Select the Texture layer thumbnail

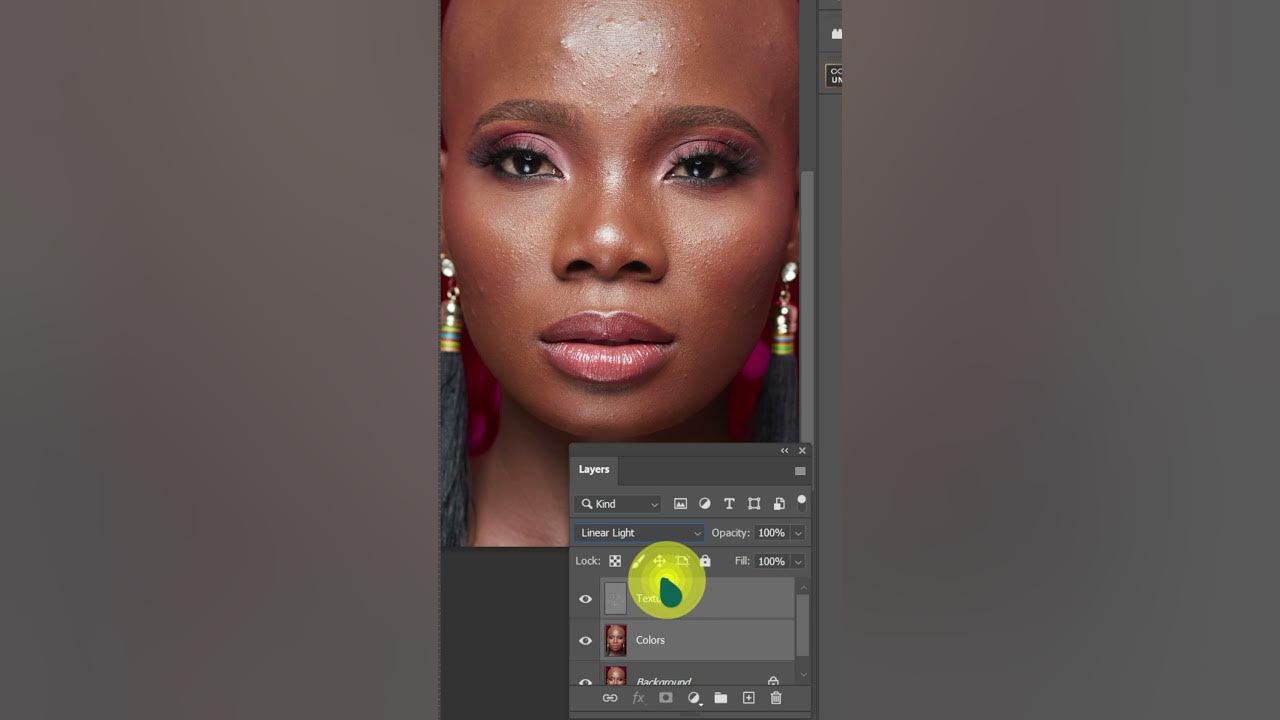pos(616,599)
